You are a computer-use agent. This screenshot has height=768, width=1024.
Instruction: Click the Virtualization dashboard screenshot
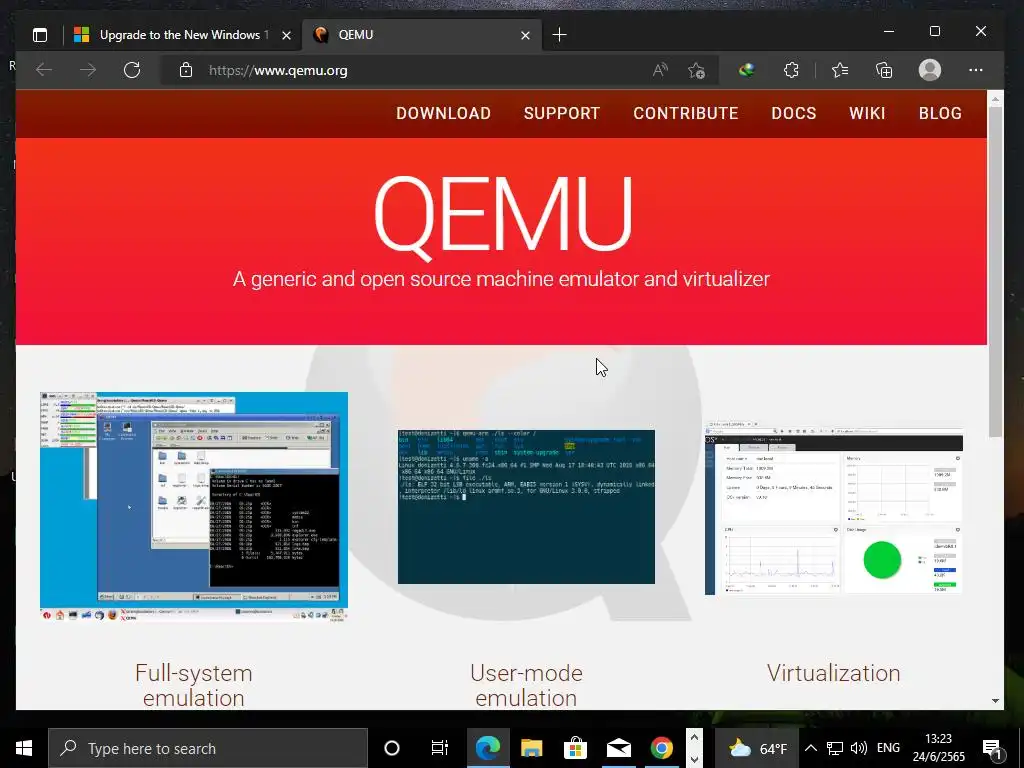(x=834, y=508)
